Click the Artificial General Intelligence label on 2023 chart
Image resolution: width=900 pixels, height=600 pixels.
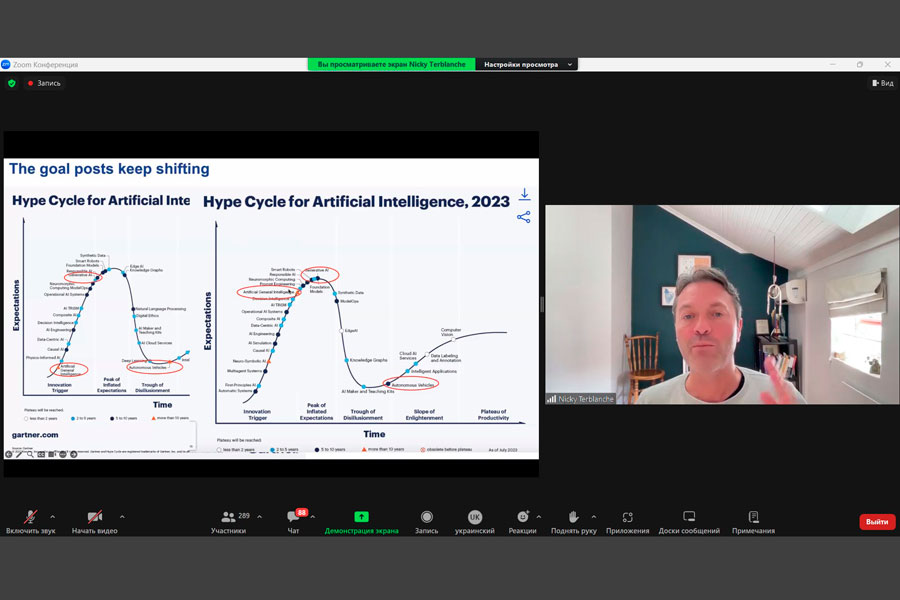pyautogui.click(x=268, y=292)
